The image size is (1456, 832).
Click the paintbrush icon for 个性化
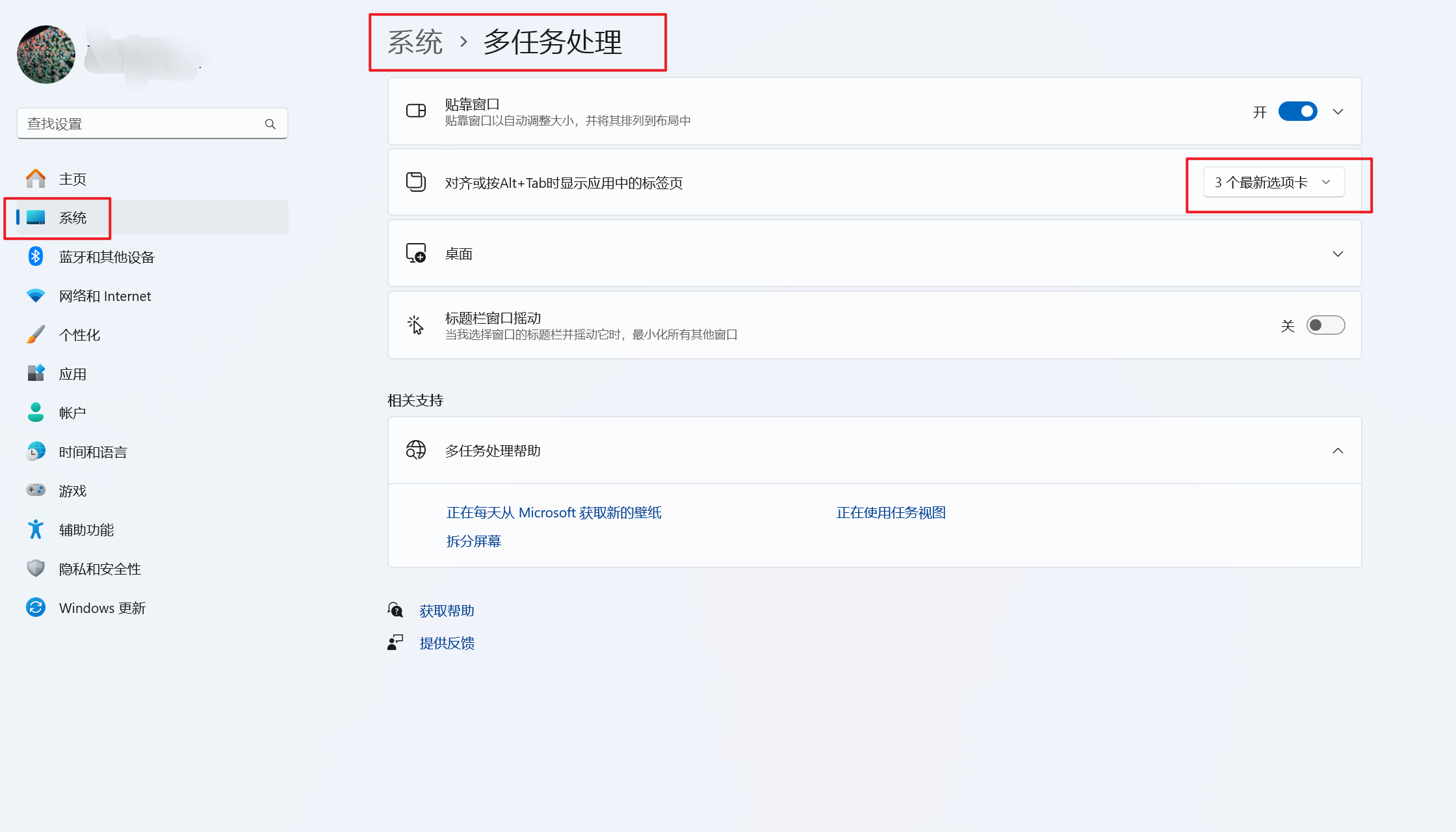coord(36,335)
